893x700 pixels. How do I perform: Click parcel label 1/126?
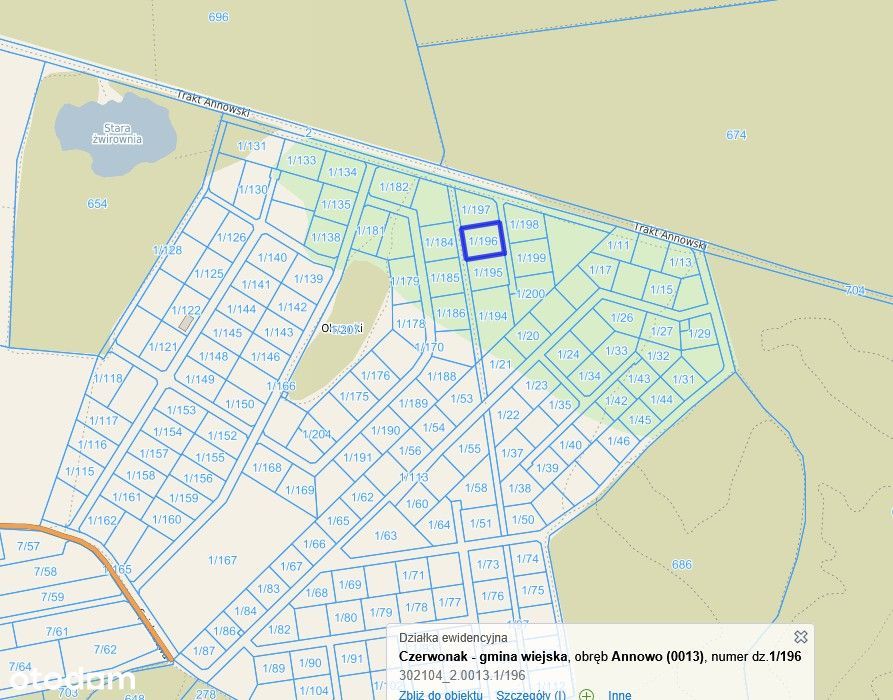[232, 238]
